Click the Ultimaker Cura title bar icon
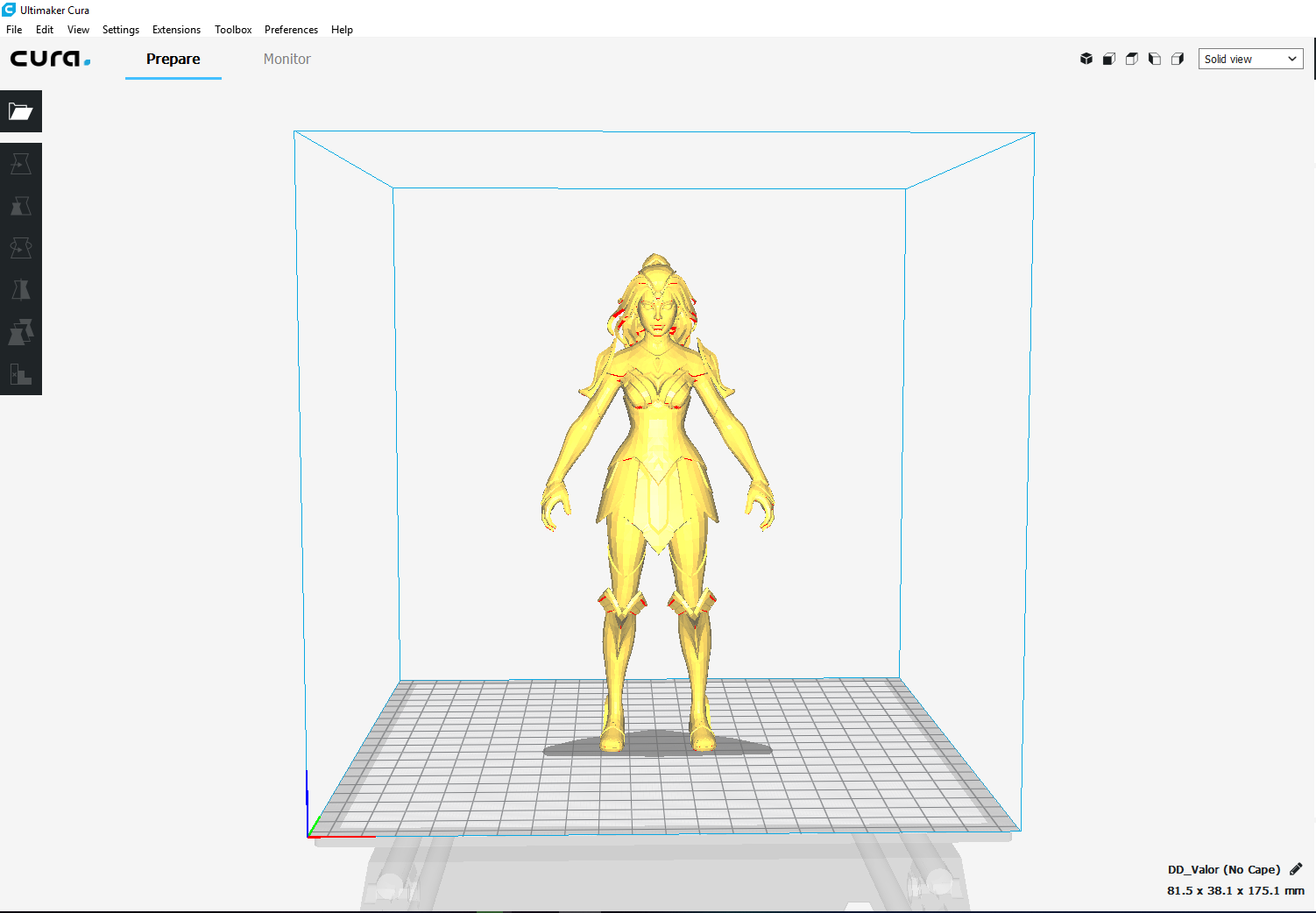Viewport: 1316px width, 913px height. pyautogui.click(x=9, y=10)
